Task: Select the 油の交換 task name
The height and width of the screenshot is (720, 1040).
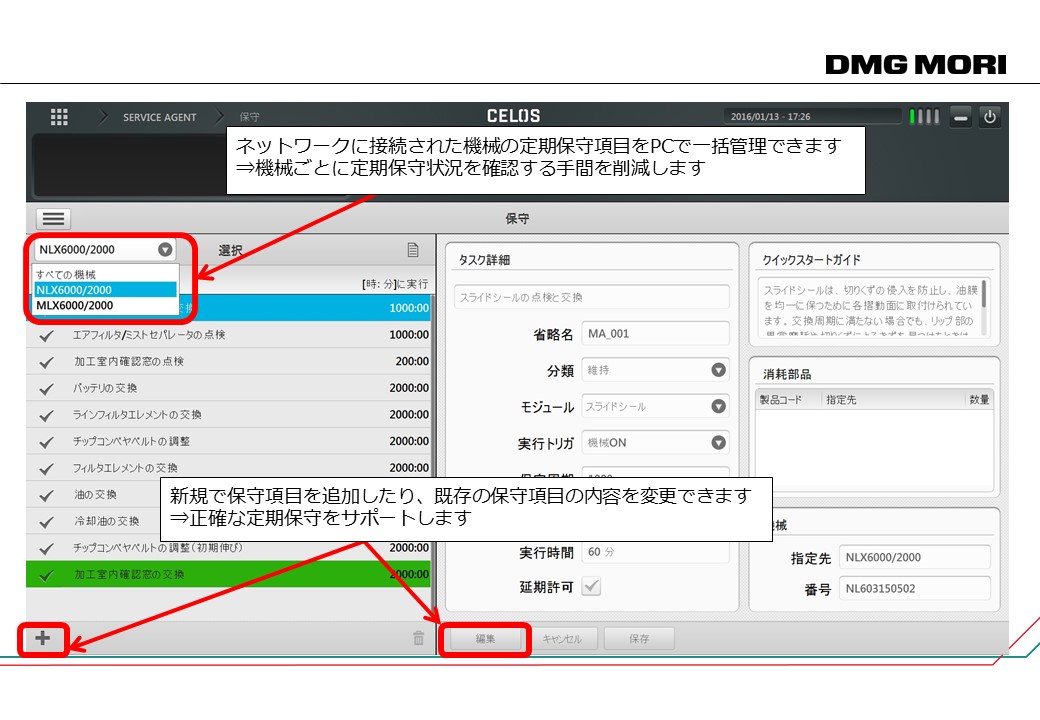Action: click(x=96, y=495)
